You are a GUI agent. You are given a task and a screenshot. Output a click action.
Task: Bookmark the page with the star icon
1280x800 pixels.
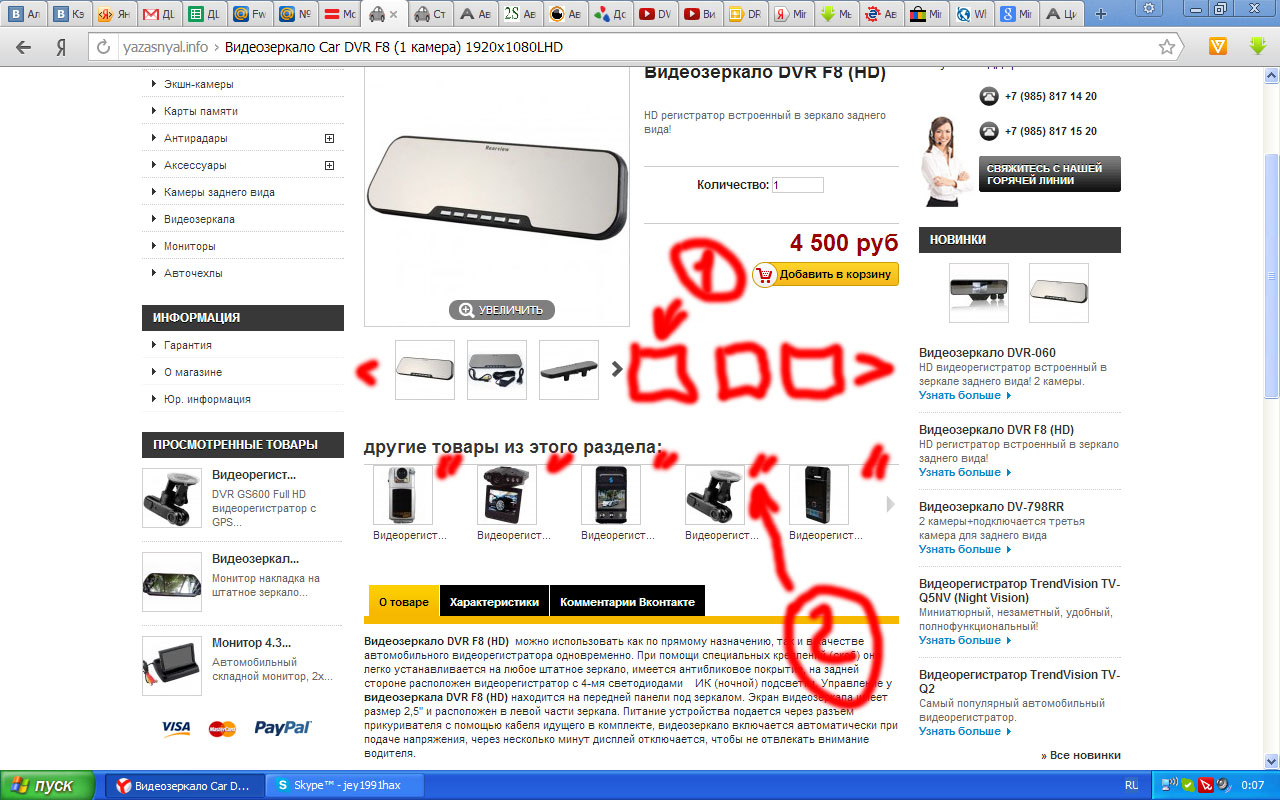tap(1166, 47)
